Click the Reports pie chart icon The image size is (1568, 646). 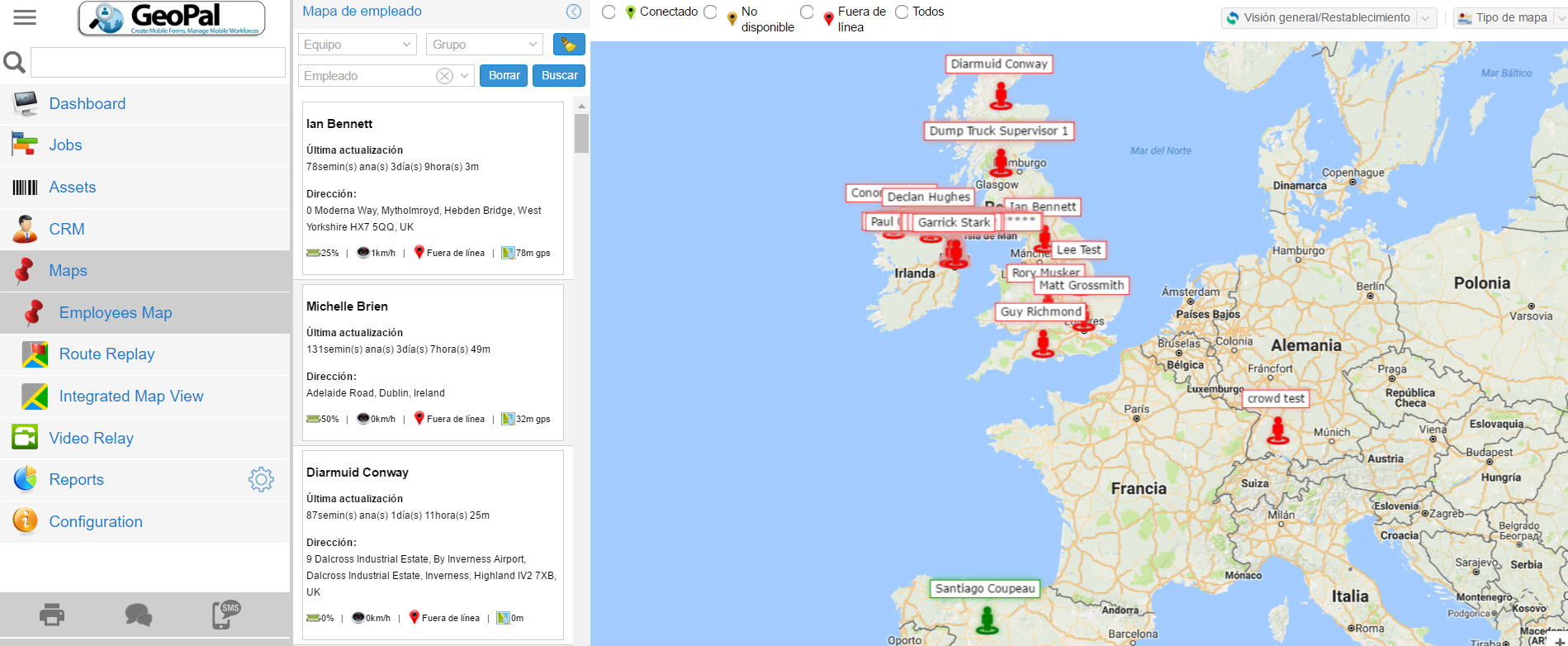click(x=25, y=479)
